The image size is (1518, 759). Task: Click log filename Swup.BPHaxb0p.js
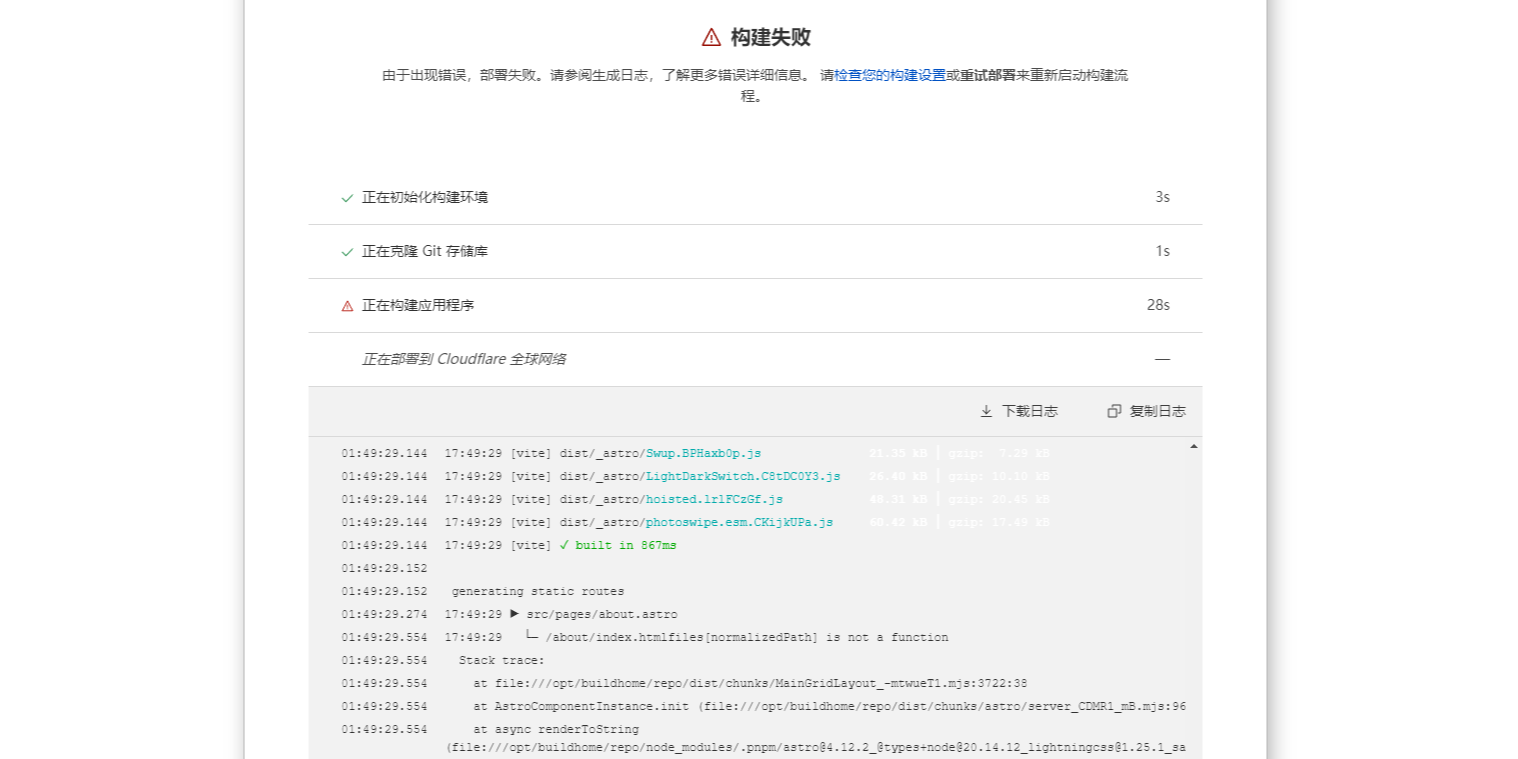pos(703,453)
